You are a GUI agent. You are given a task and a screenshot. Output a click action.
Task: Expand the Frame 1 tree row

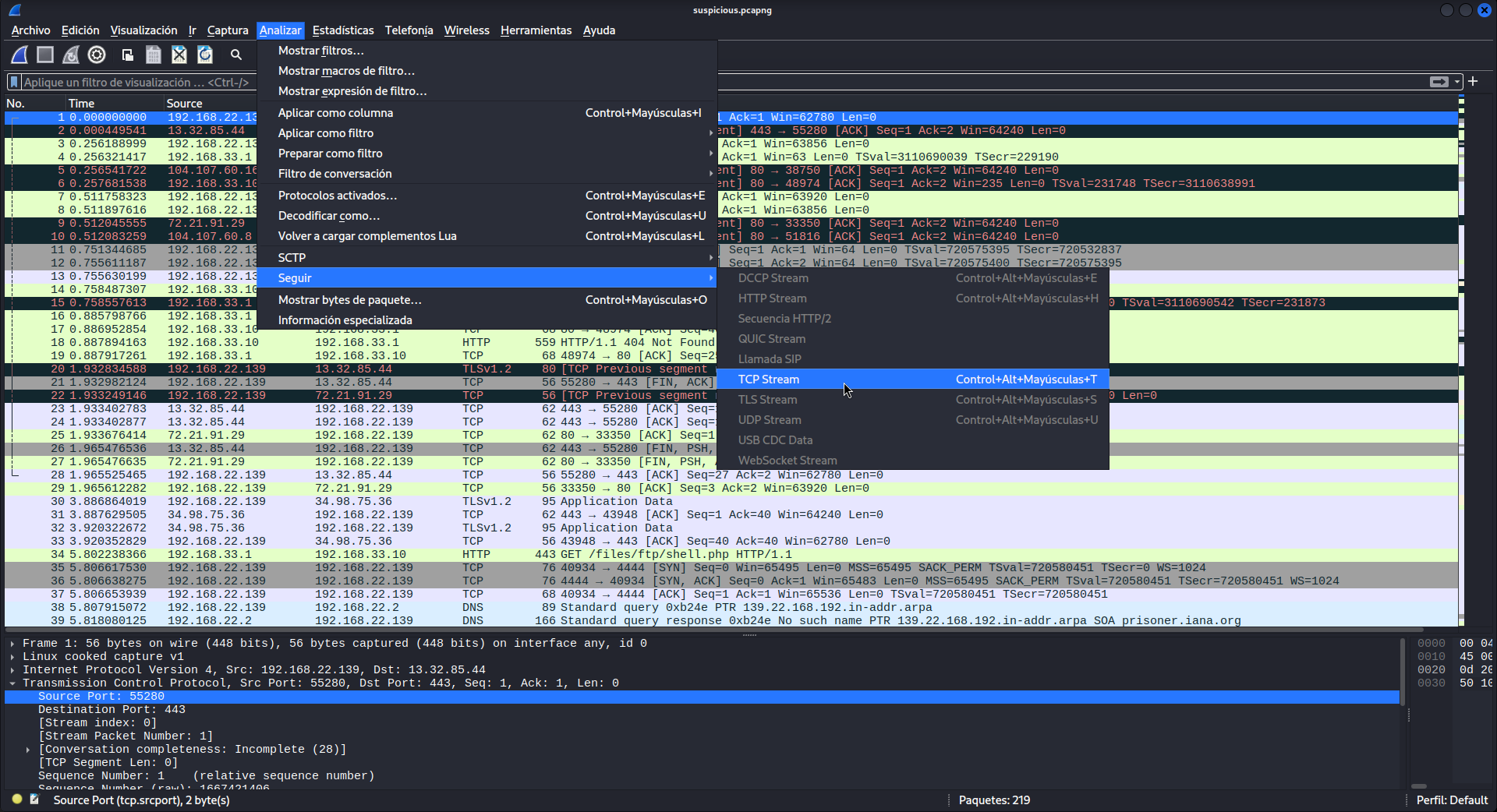point(12,644)
